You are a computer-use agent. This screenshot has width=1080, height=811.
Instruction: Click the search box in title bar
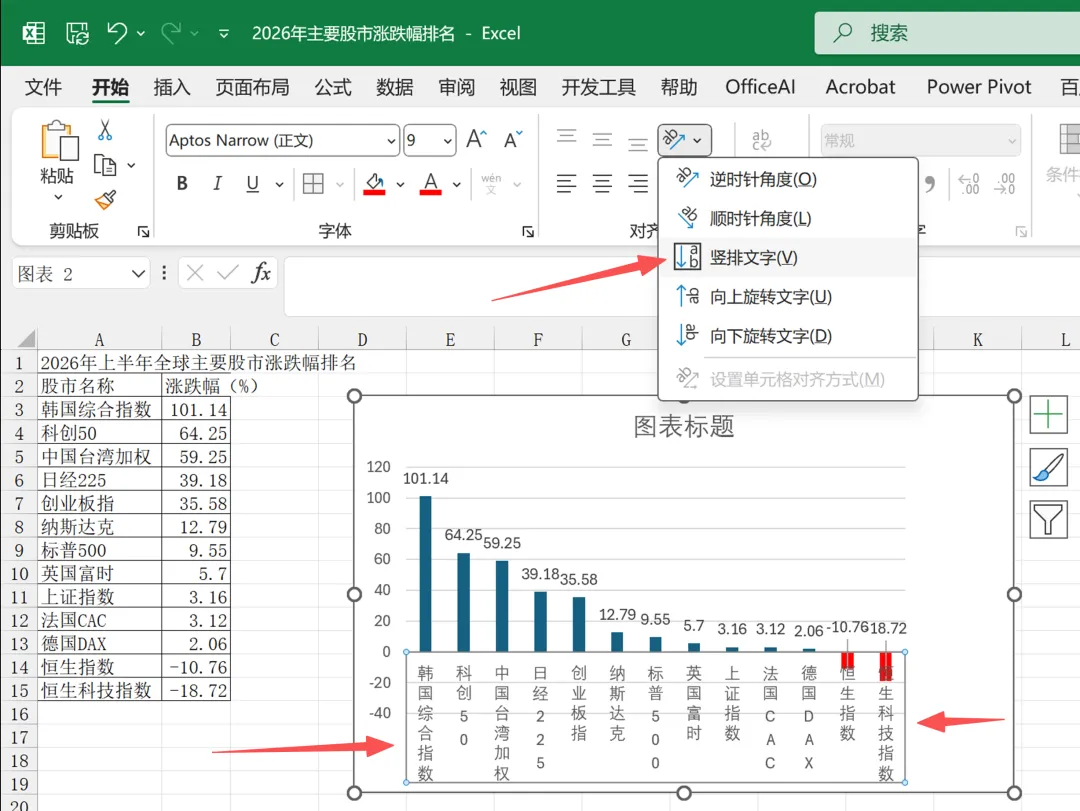click(947, 33)
